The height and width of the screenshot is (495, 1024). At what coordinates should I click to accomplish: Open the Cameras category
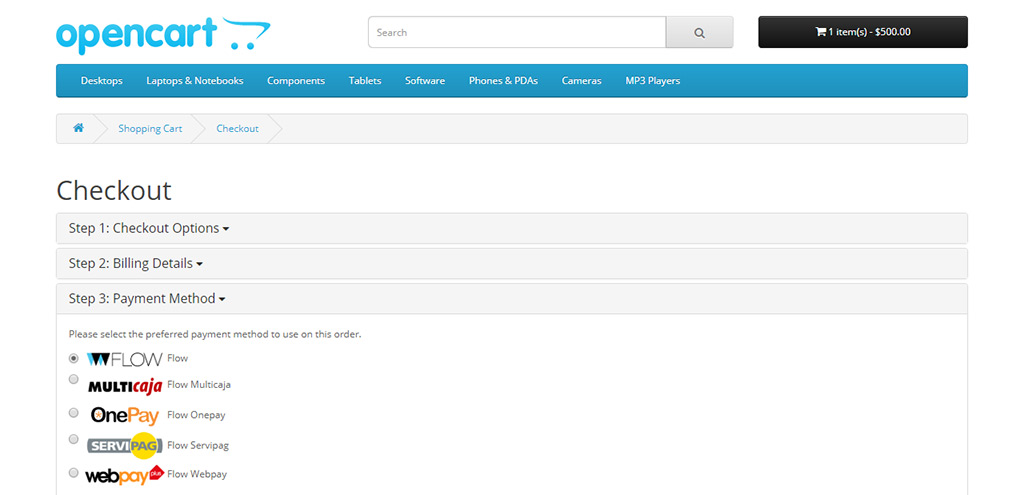click(x=582, y=80)
